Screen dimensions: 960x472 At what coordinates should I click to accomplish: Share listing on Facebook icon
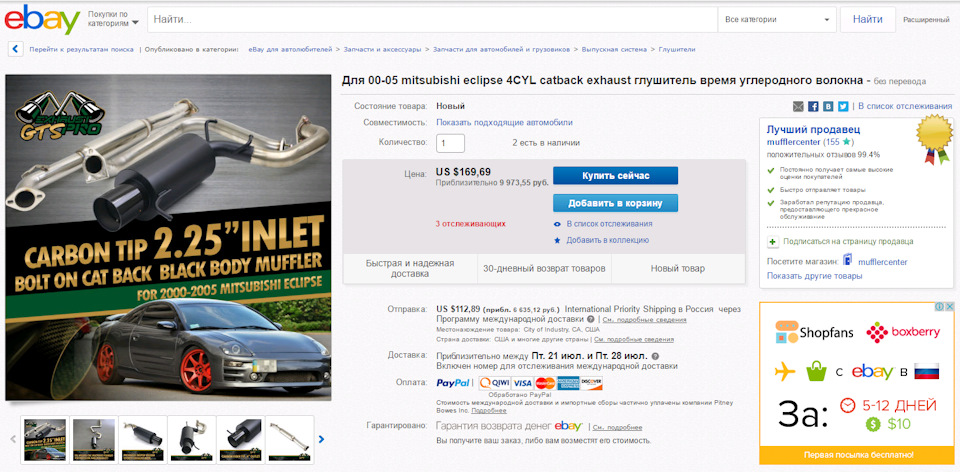pyautogui.click(x=813, y=107)
